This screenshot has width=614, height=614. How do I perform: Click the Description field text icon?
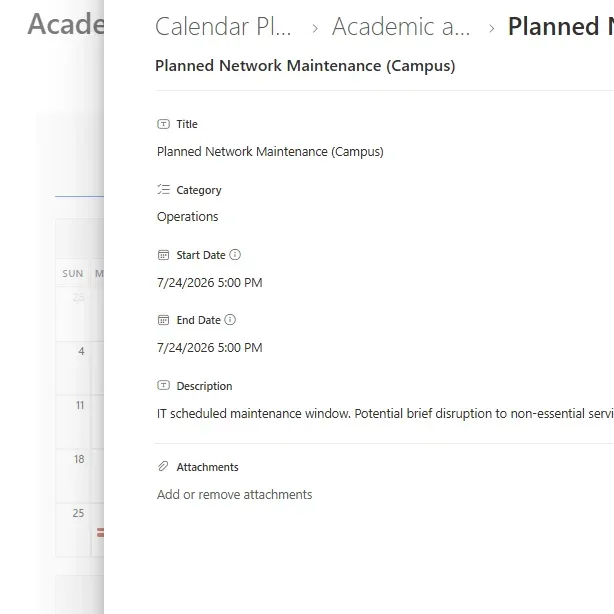point(164,386)
